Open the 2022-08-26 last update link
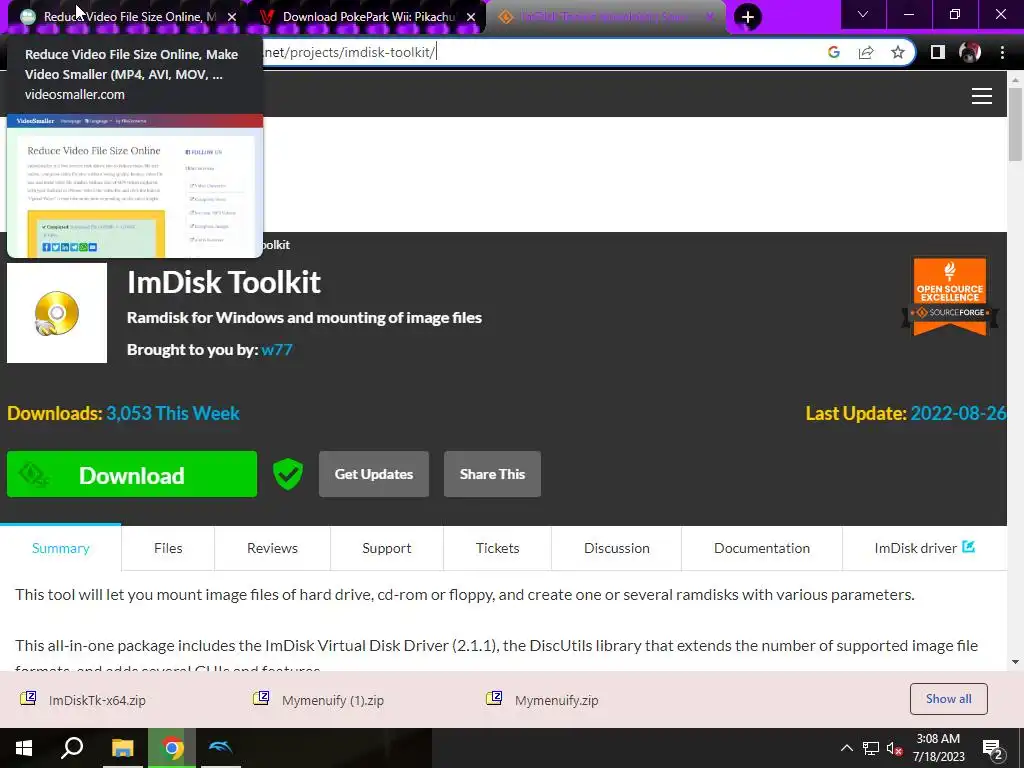 tap(958, 413)
